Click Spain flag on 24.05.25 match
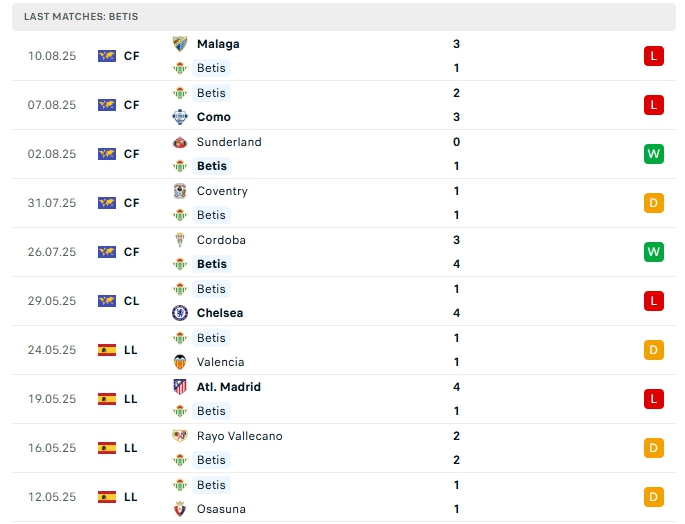 click(x=107, y=350)
